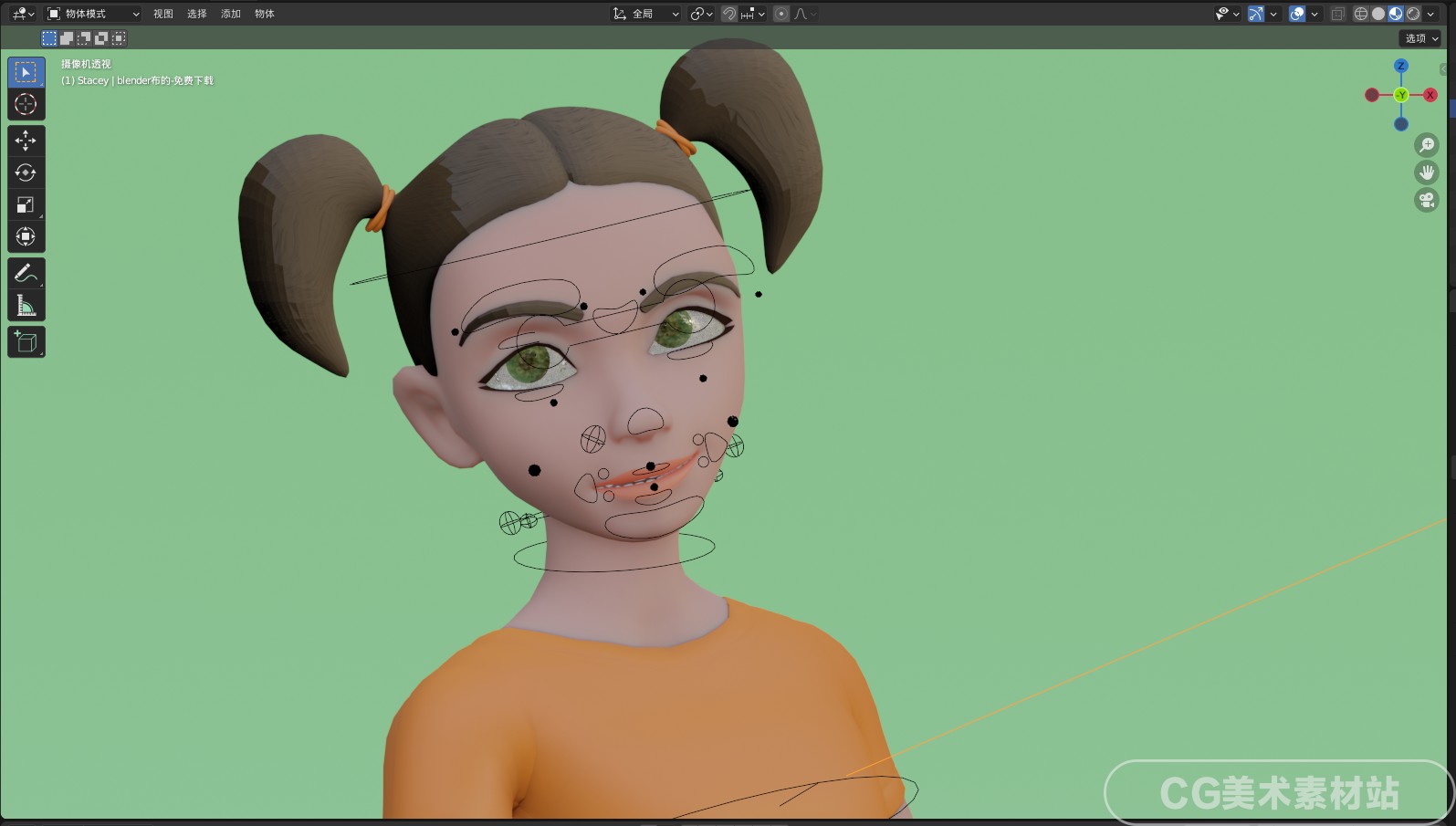Snap view to green Y axis

(x=1401, y=95)
